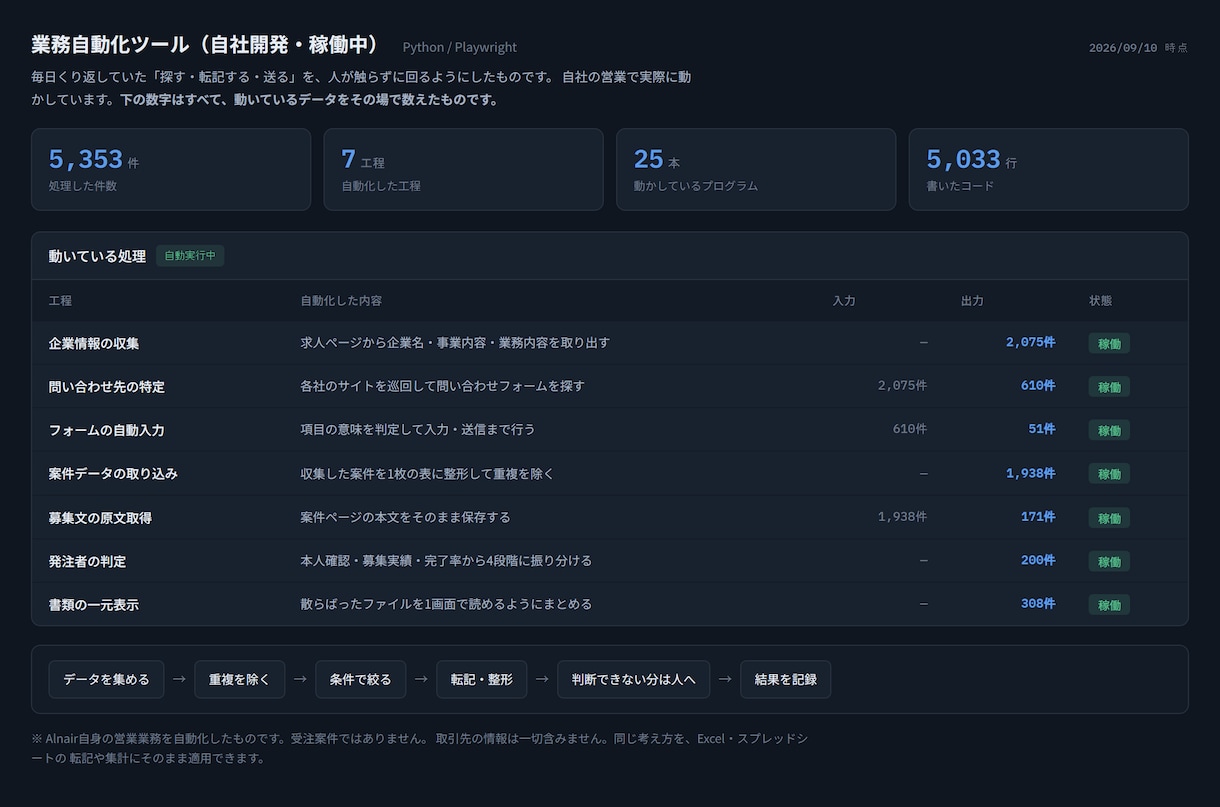Click the 1,938件 output value

pyautogui.click(x=1030, y=472)
